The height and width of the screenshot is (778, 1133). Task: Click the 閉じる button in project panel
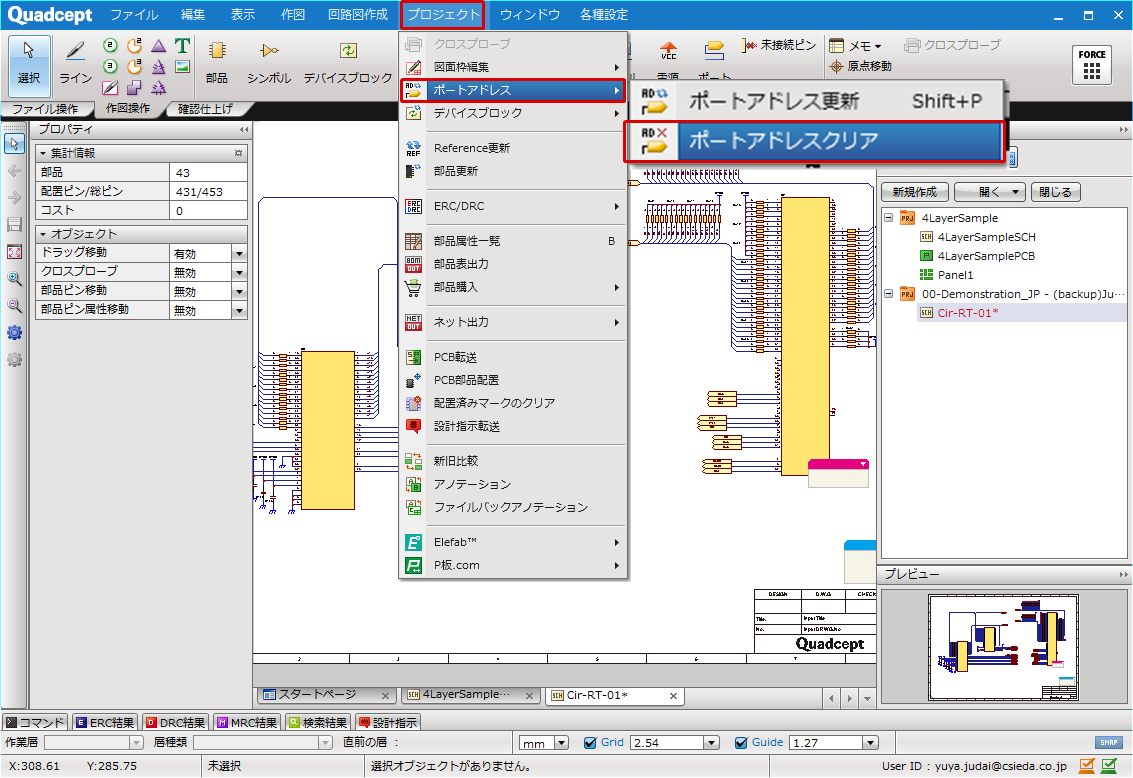click(1055, 191)
